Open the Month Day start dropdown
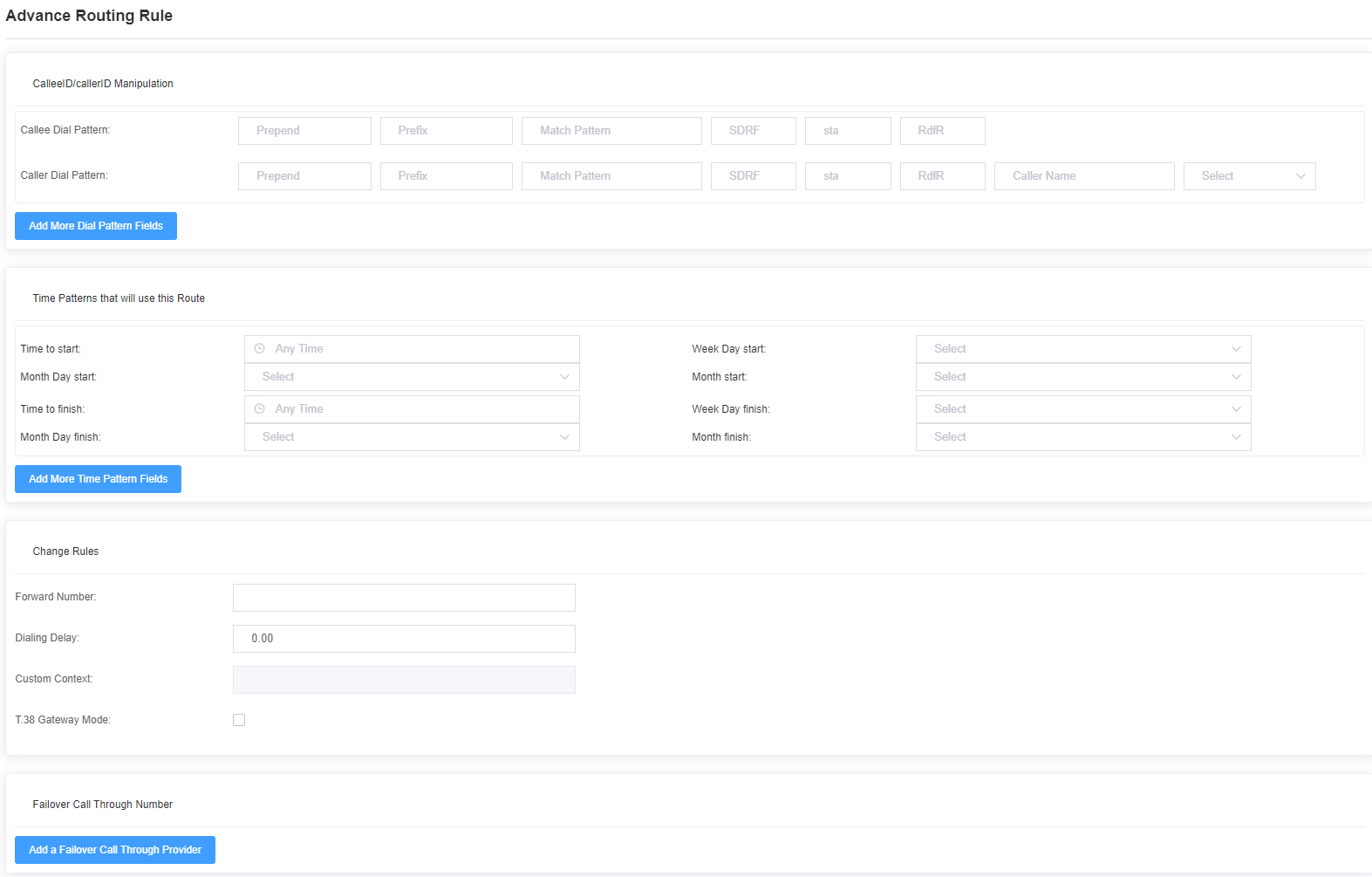The width and height of the screenshot is (1372, 877). coord(412,377)
